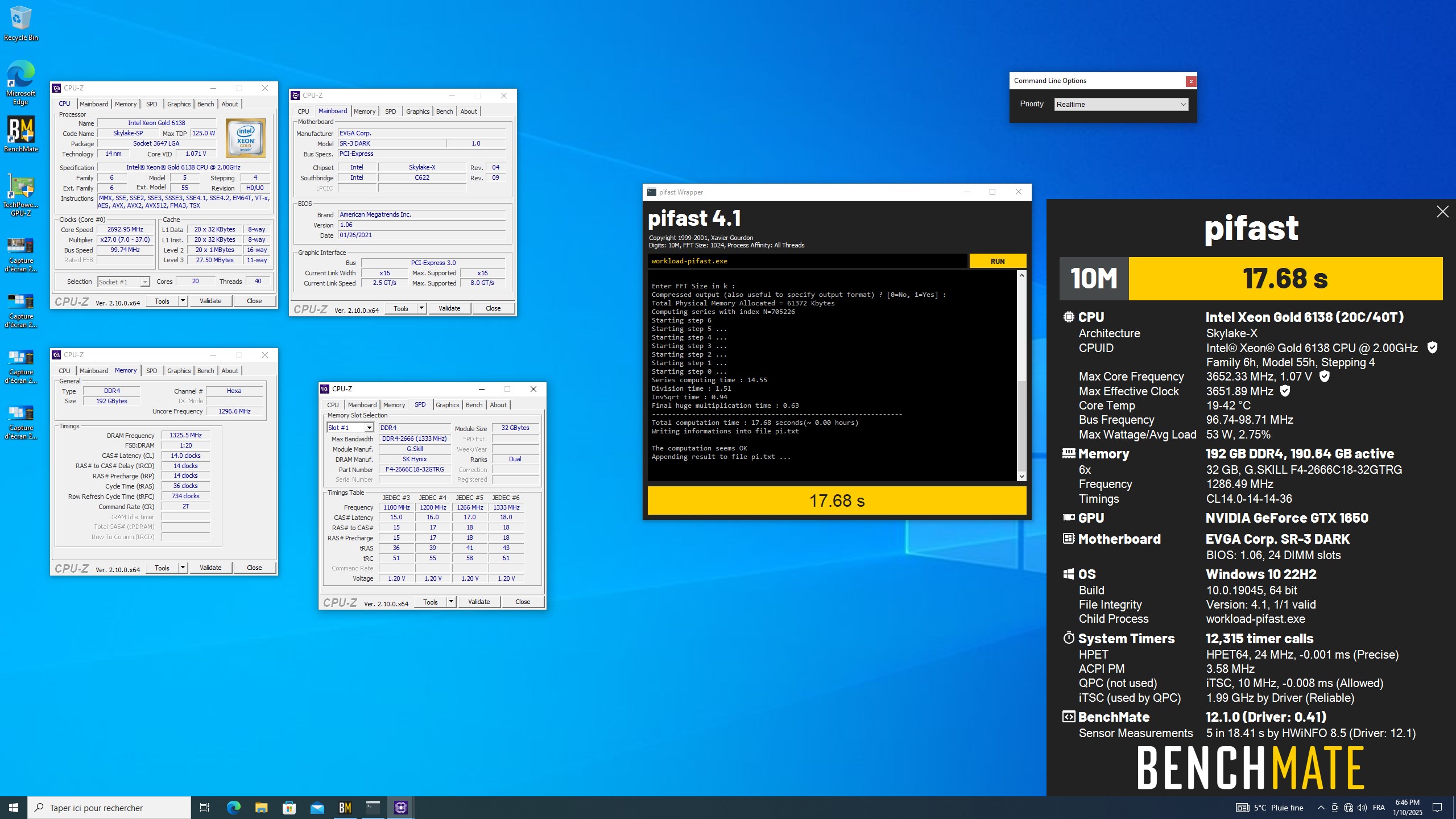Open the Recycle Bin desktop icon
Screen dimensions: 1456x819
coord(20,23)
